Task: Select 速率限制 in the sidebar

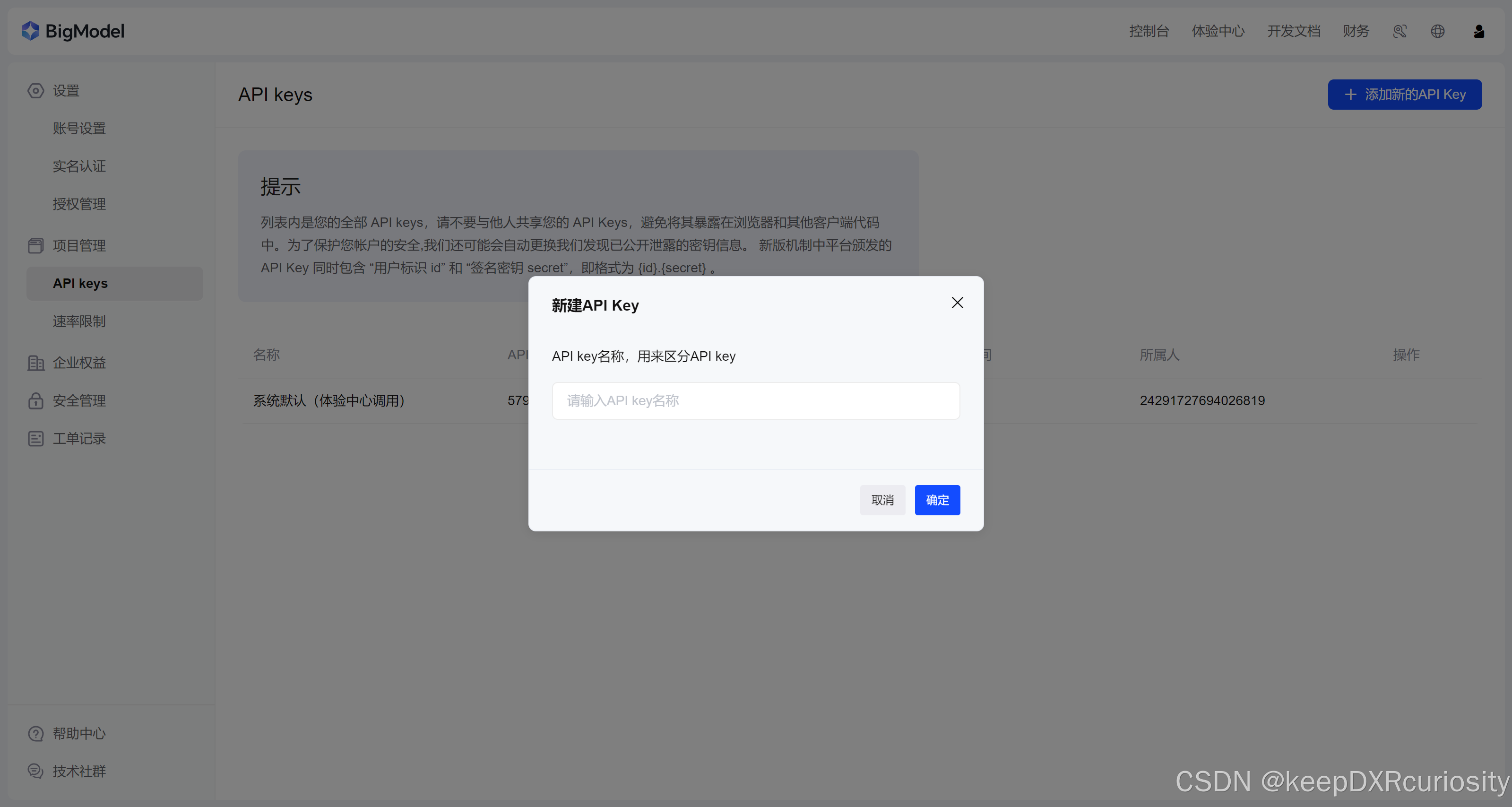Action: pos(79,321)
